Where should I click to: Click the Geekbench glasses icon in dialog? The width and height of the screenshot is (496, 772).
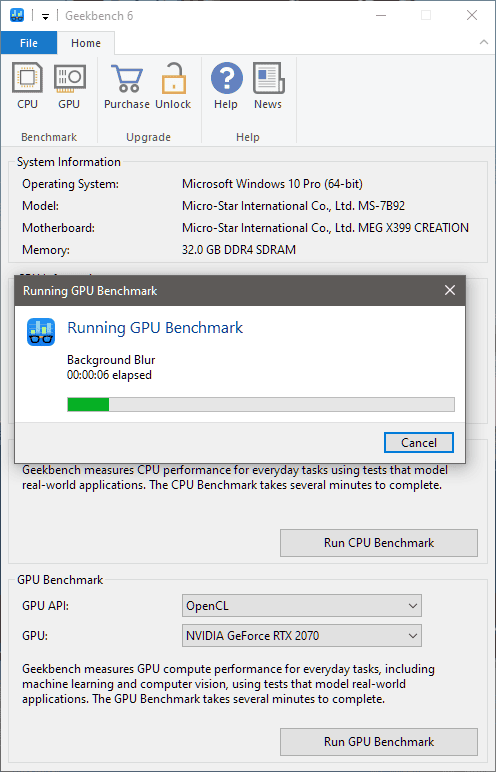[41, 331]
